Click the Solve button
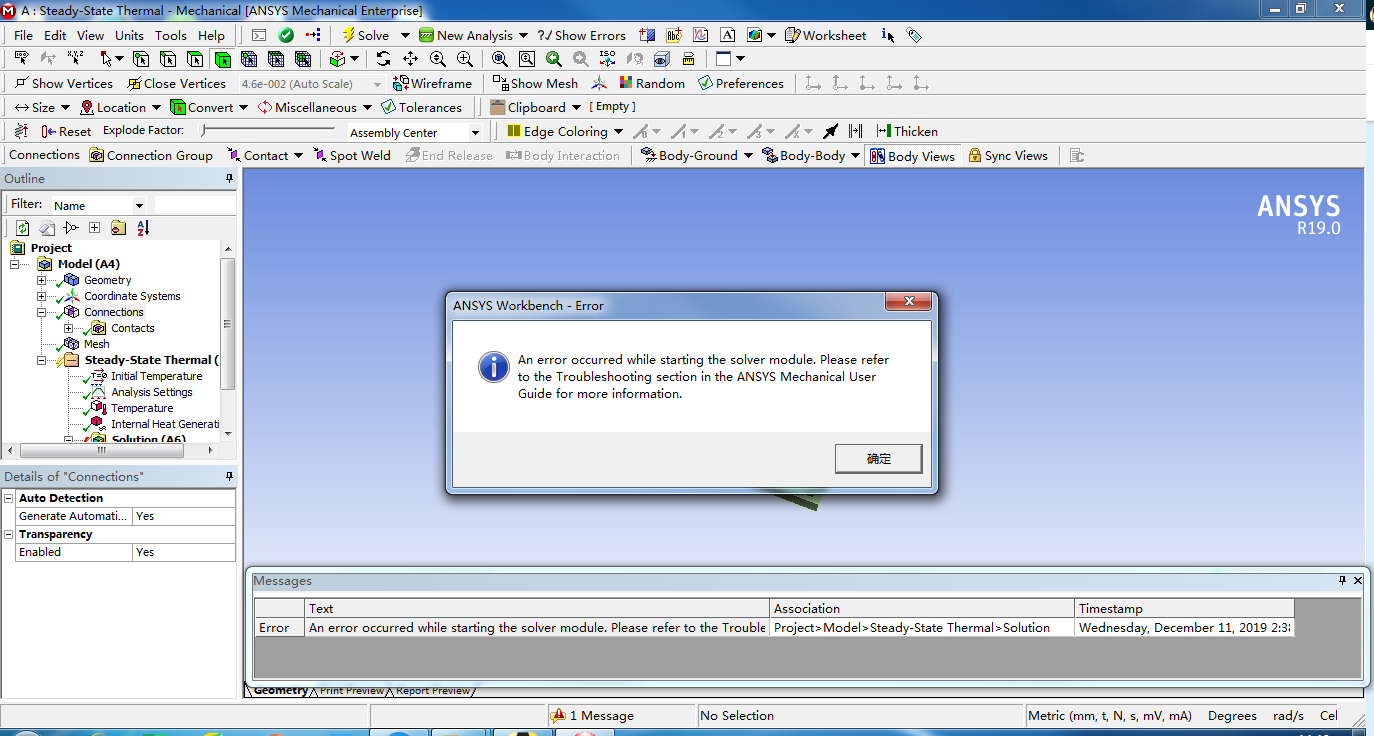 click(366, 35)
